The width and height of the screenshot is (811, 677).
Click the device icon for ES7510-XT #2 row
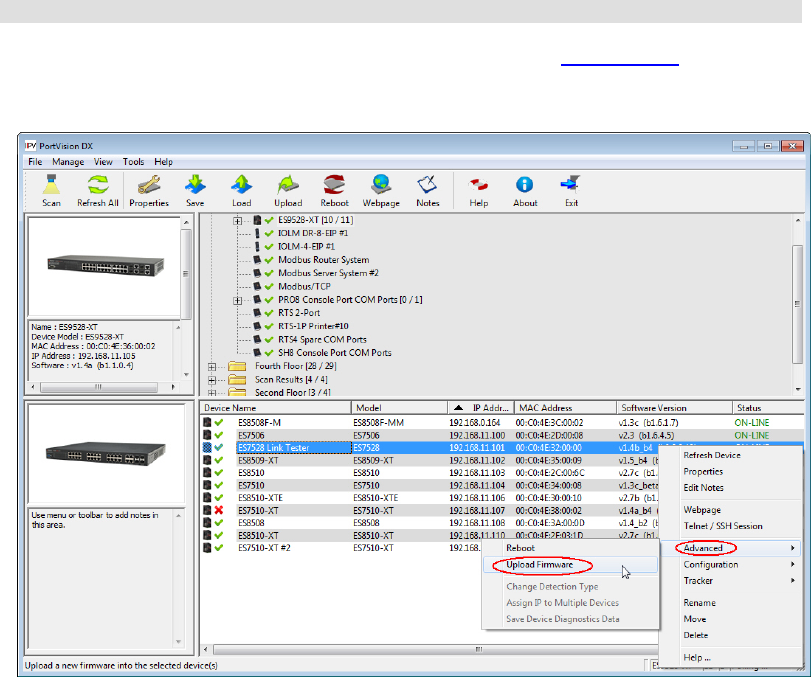pos(207,548)
